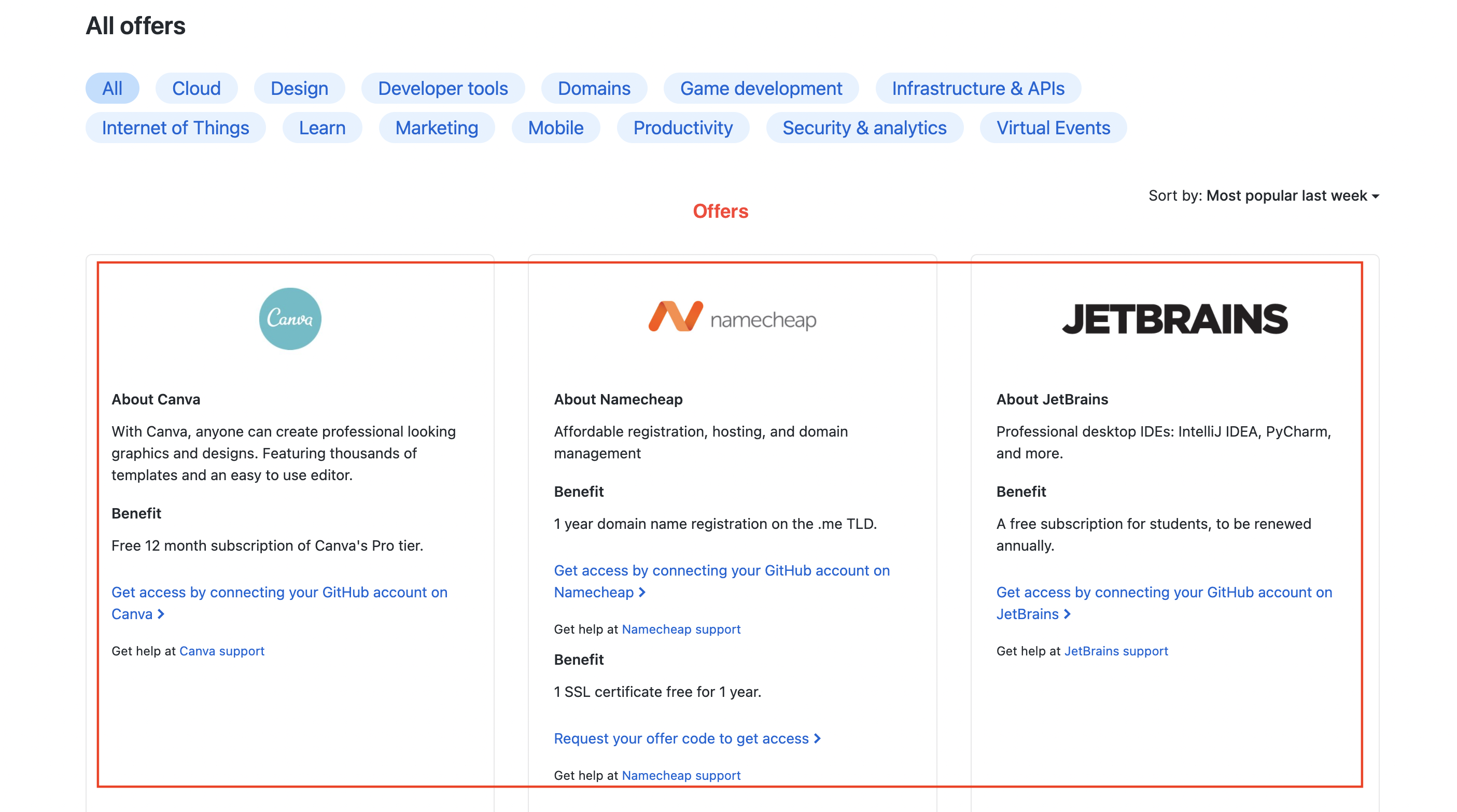This screenshot has width=1457, height=812.
Task: Click the red Offers heading
Action: coord(721,211)
